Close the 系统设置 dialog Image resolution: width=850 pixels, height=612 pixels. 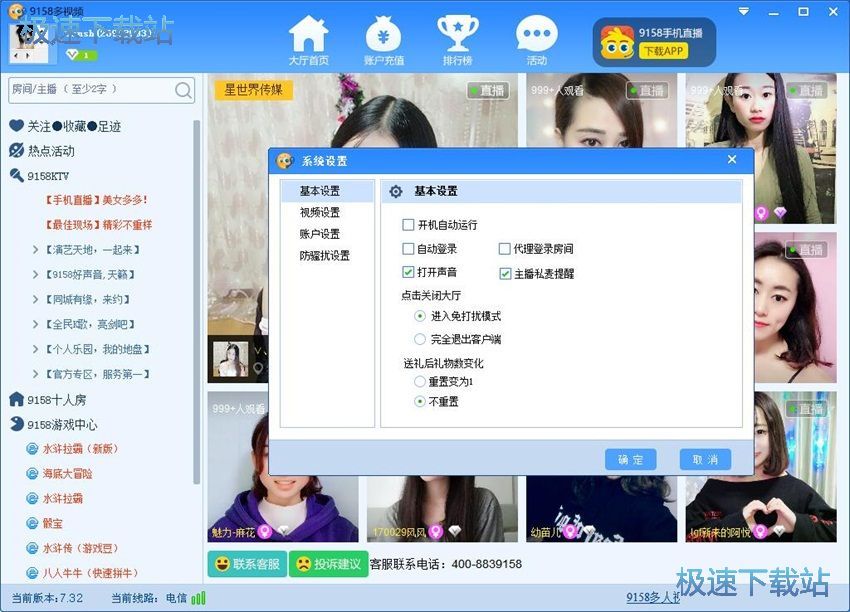732,159
